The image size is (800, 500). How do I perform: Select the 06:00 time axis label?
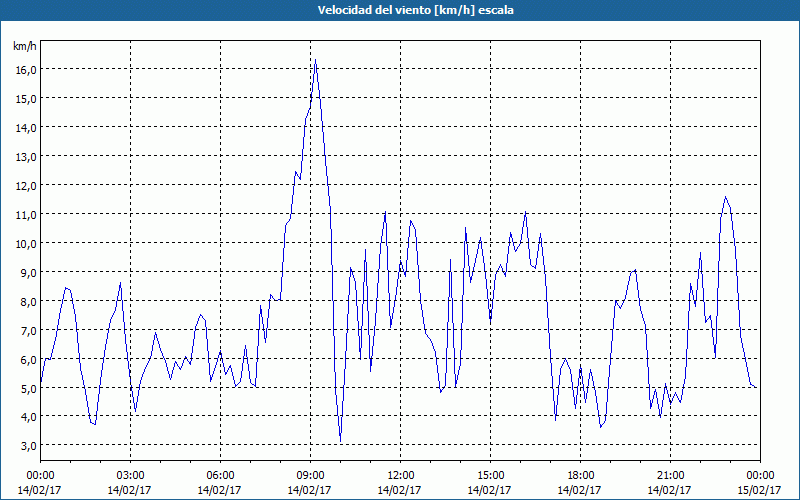(x=220, y=476)
